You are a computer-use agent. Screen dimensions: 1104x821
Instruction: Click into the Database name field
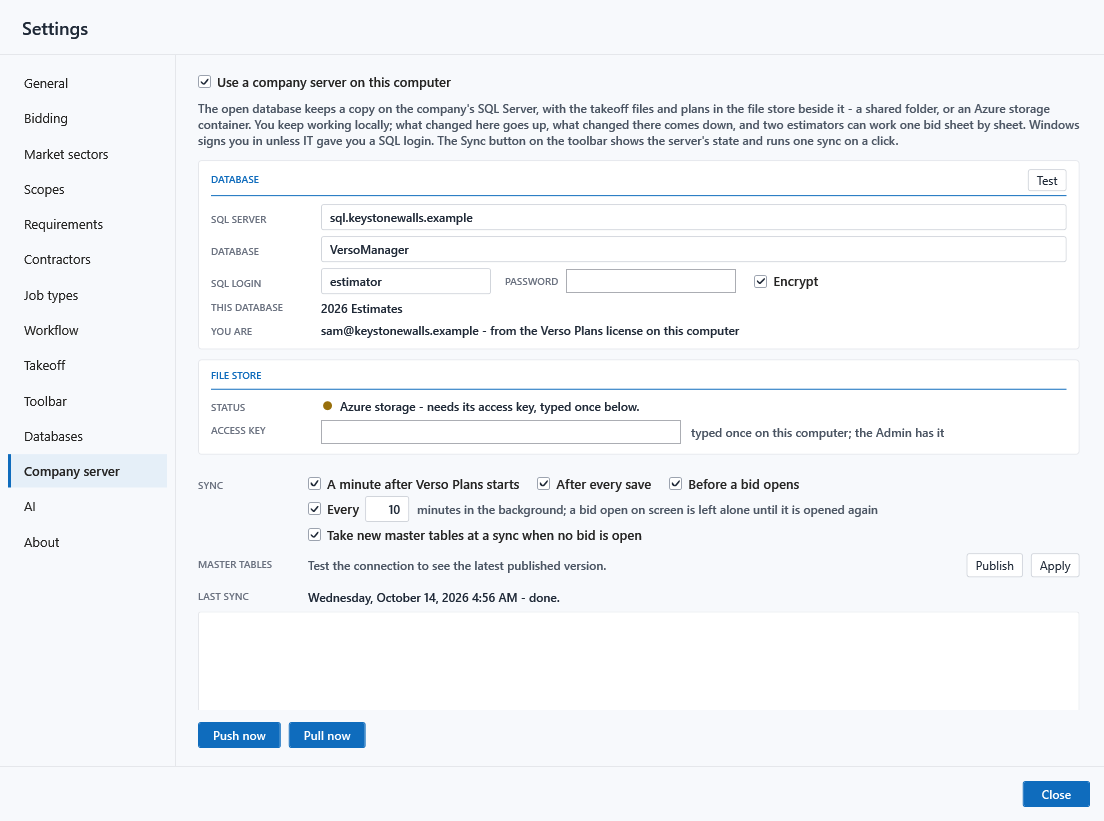tap(694, 250)
